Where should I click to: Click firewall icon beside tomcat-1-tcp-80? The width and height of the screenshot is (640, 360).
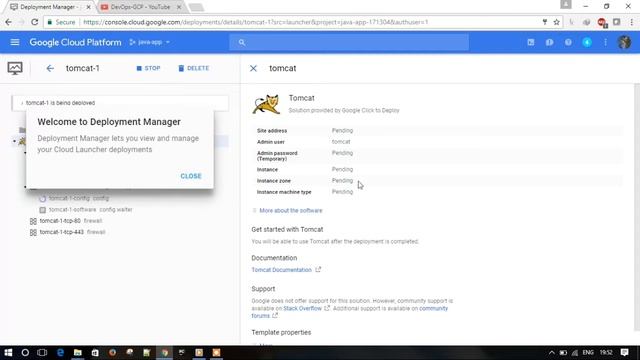[33, 221]
